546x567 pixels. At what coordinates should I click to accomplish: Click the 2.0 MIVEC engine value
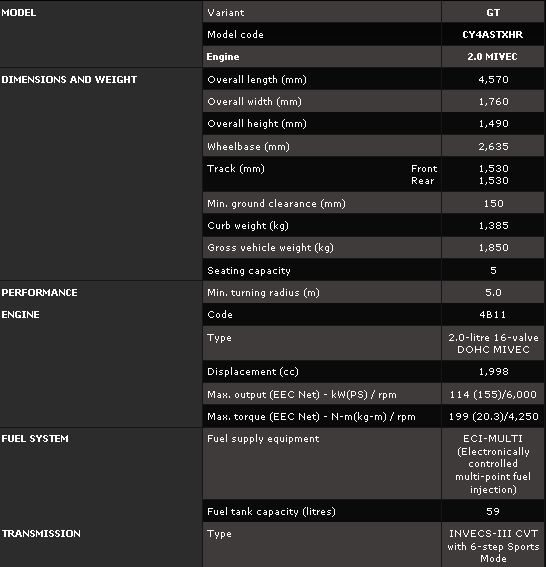pyautogui.click(x=492, y=57)
